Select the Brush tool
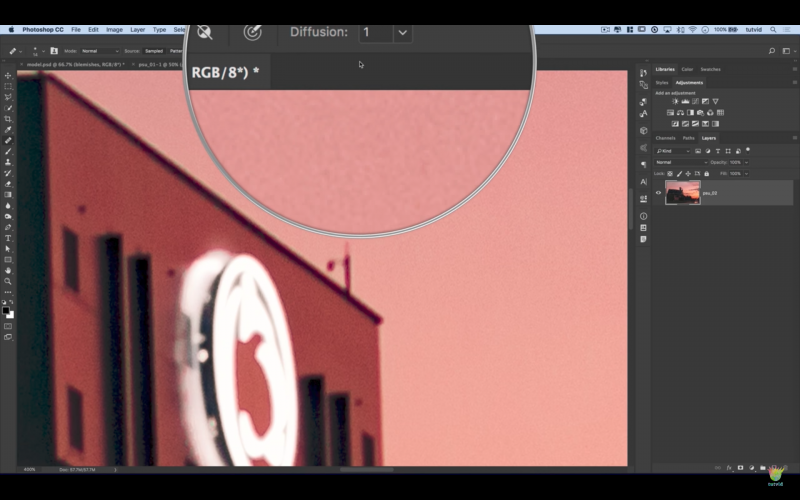 [x=8, y=152]
